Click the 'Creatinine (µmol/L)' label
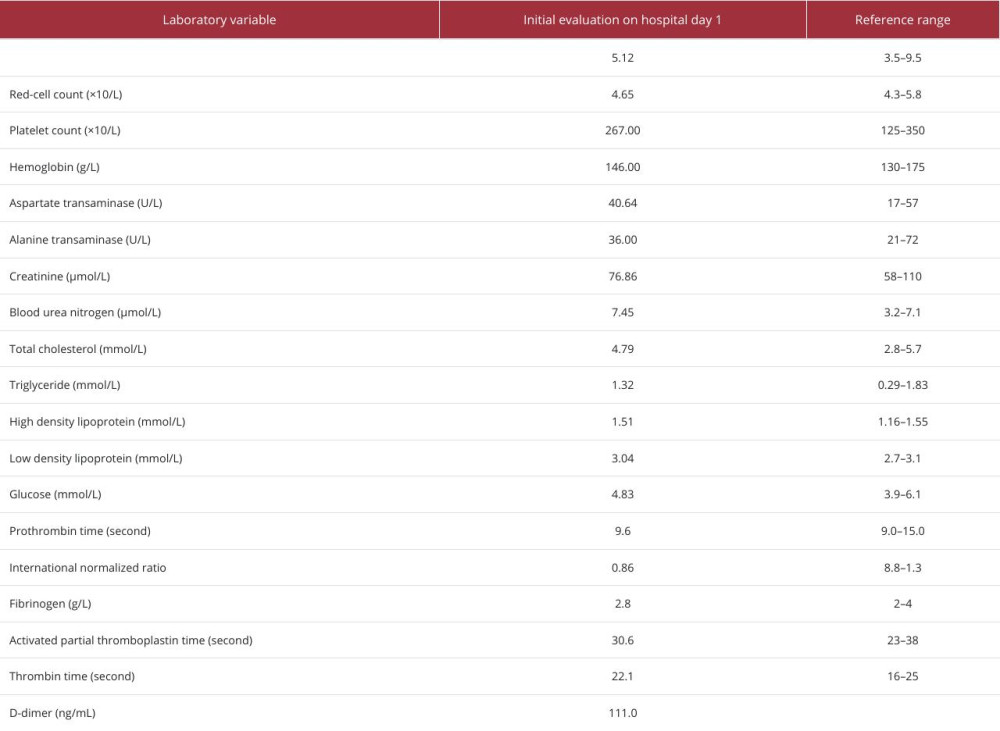This screenshot has height=731, width=1000. 59,276
